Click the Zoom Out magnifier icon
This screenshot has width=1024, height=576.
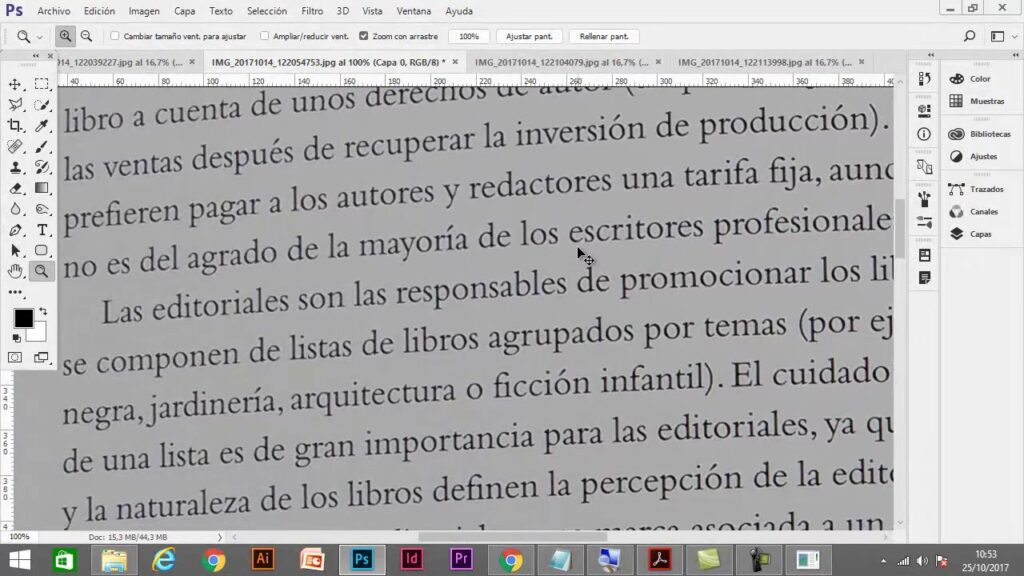(x=86, y=36)
